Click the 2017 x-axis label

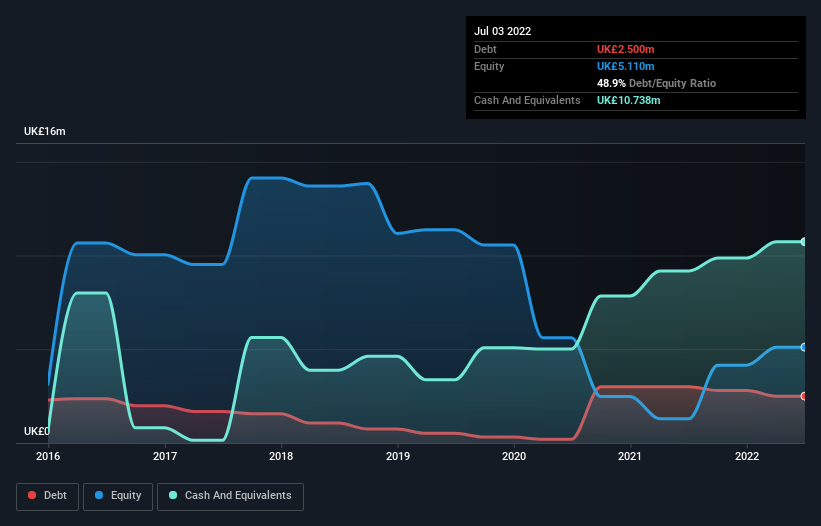click(165, 456)
